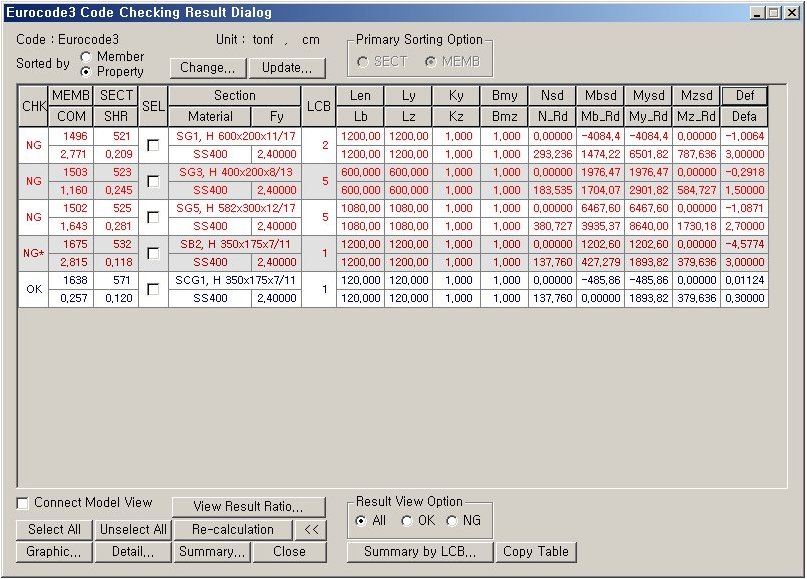Maximize the Eurocode3 Code Checking dialog
This screenshot has height=579, width=807.
774,13
